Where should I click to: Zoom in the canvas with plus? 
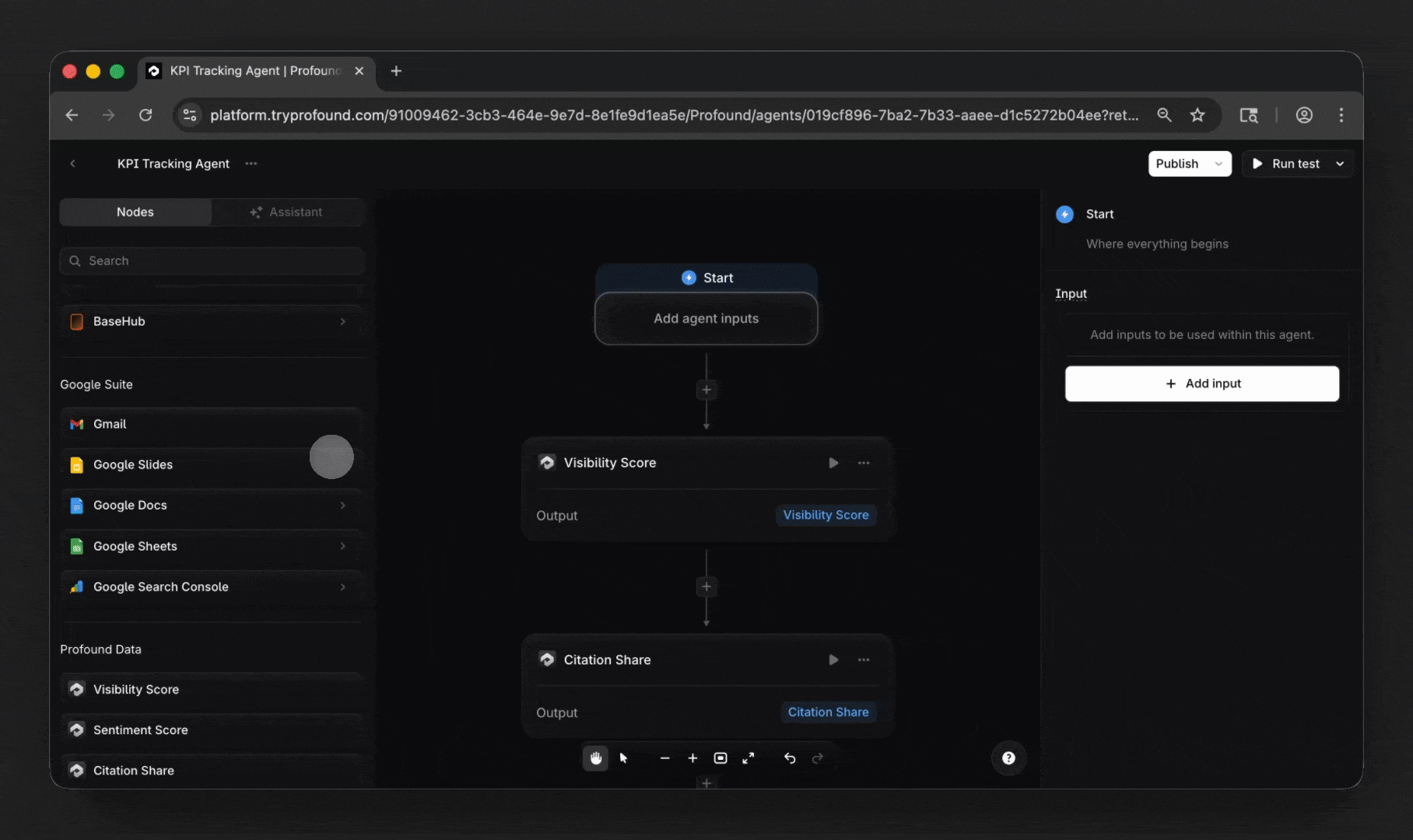(x=692, y=758)
